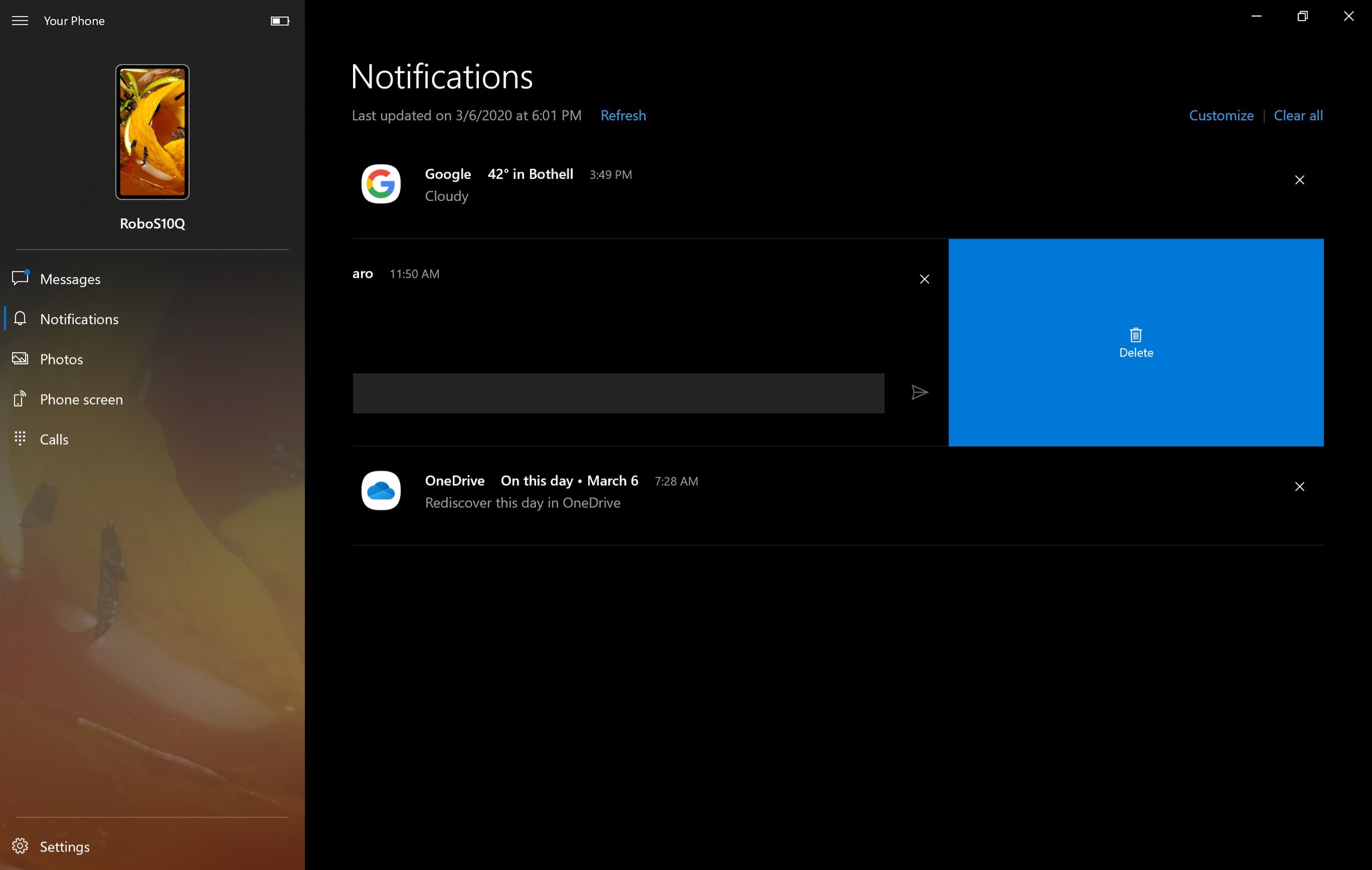Open hamburger menu in sidebar
This screenshot has width=1372, height=870.
(x=20, y=20)
